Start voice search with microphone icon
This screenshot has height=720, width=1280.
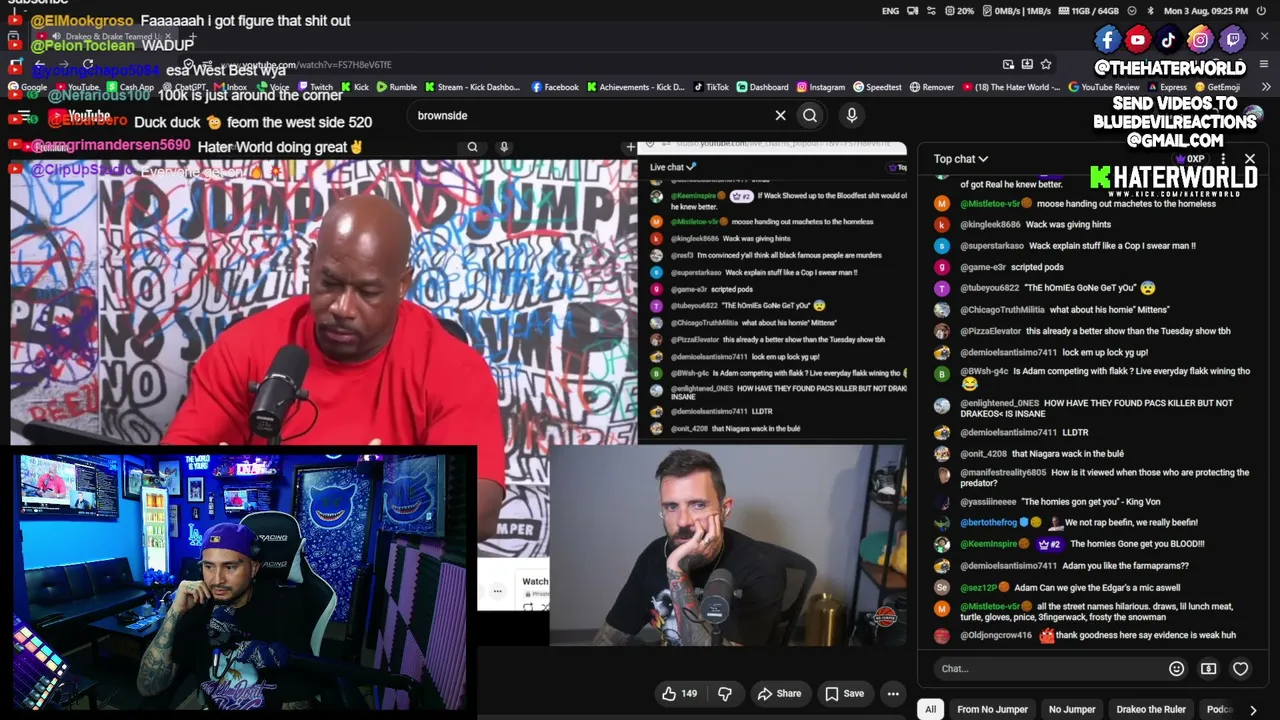click(x=852, y=115)
